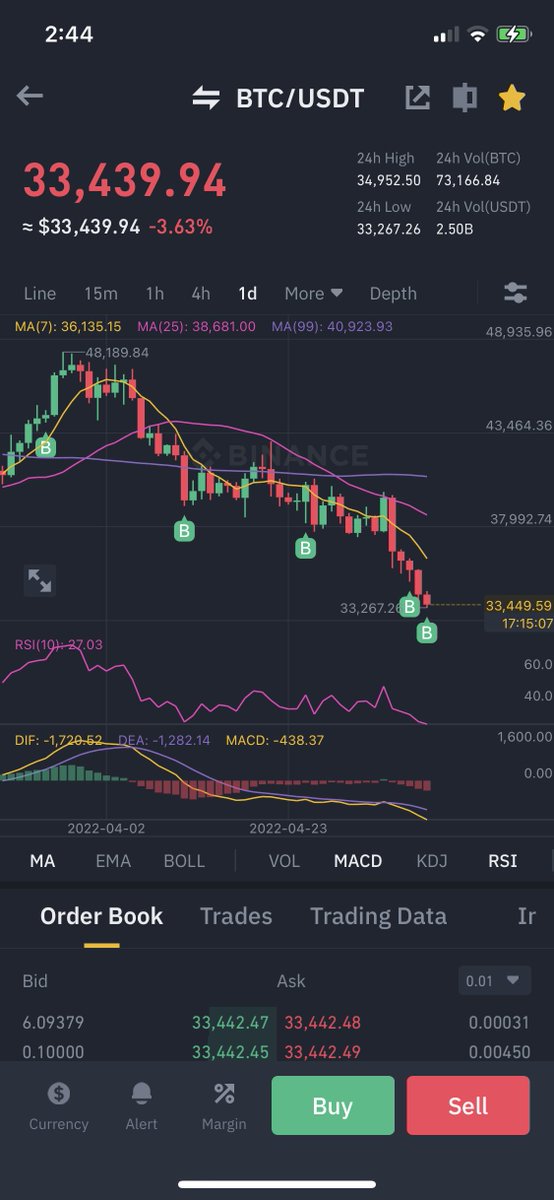
Task: Tap bid price 33,442.45
Action: coord(230,1052)
